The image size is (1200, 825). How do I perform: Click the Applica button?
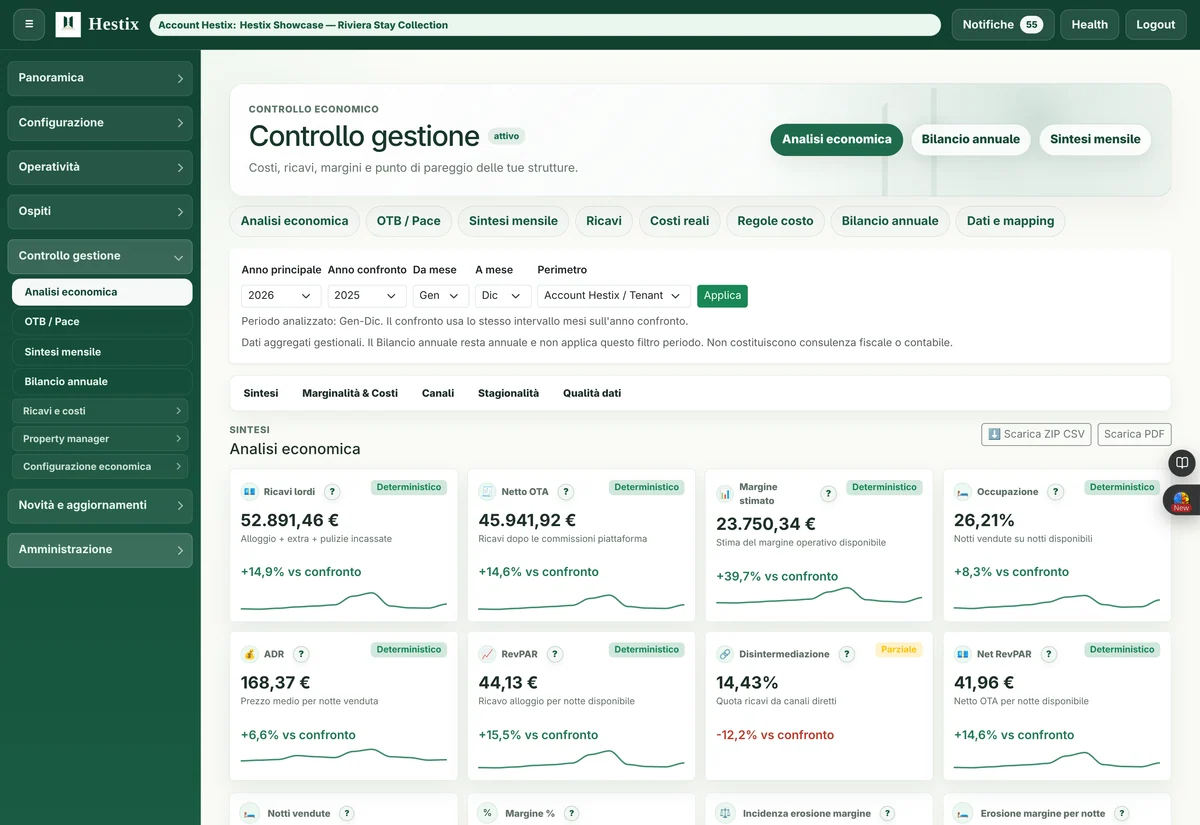[722, 296]
